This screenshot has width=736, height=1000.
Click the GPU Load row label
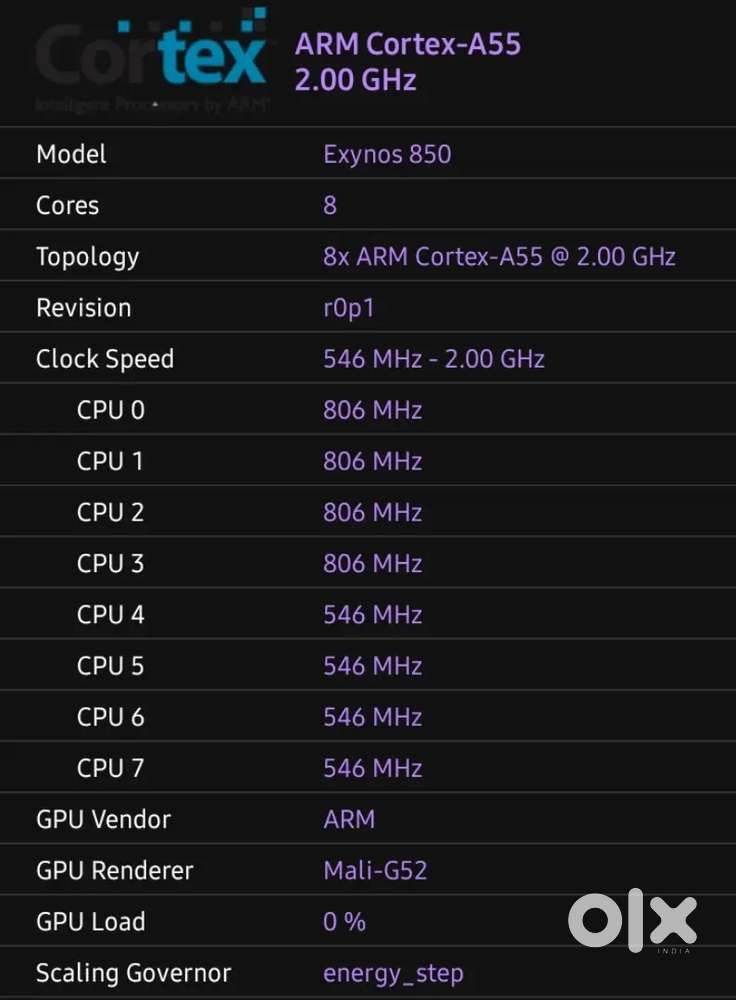[91, 922]
